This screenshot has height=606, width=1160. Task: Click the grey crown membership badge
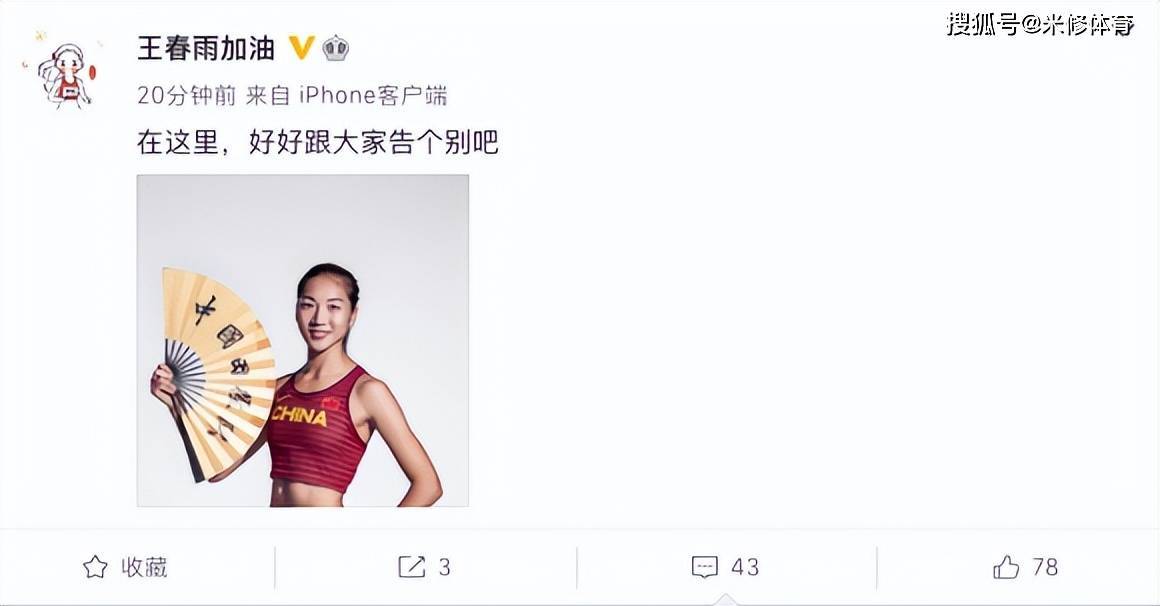336,48
